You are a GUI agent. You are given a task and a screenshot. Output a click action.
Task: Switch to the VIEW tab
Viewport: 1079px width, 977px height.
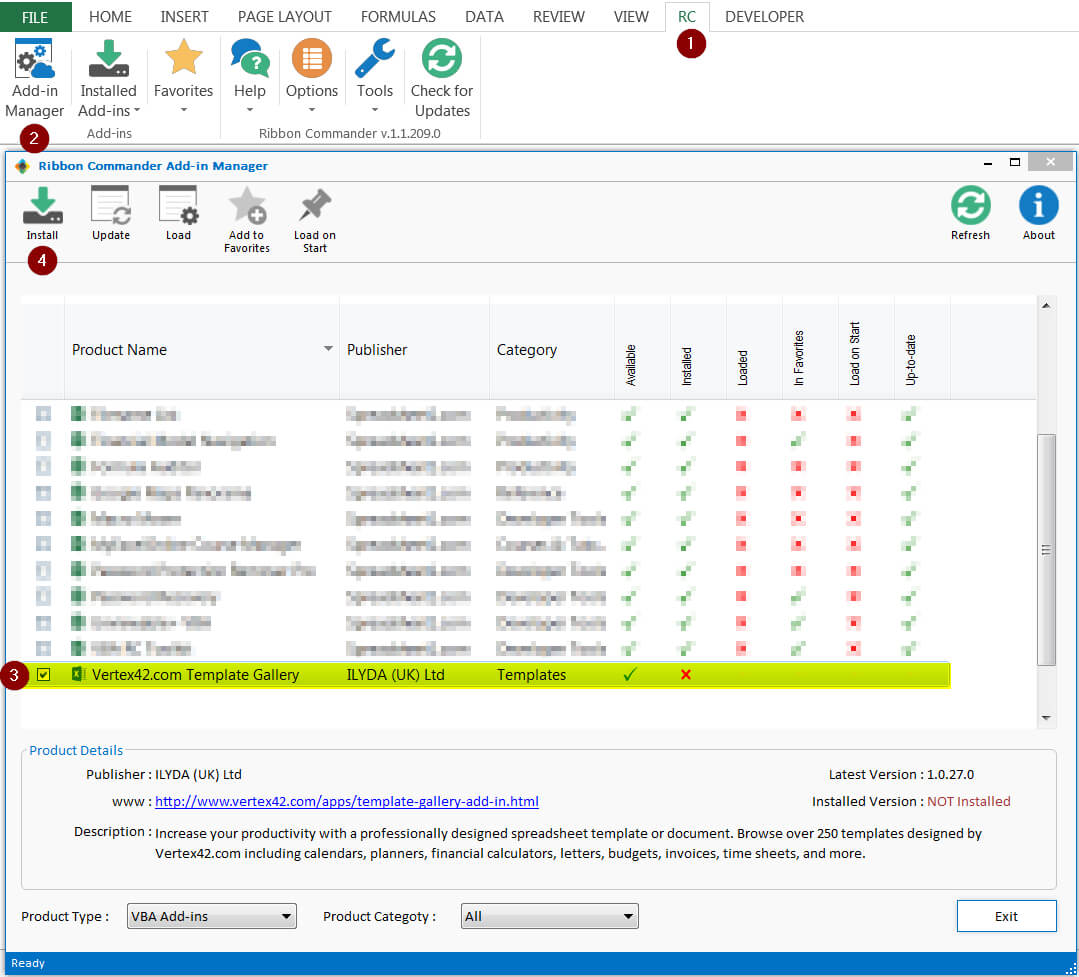[631, 17]
